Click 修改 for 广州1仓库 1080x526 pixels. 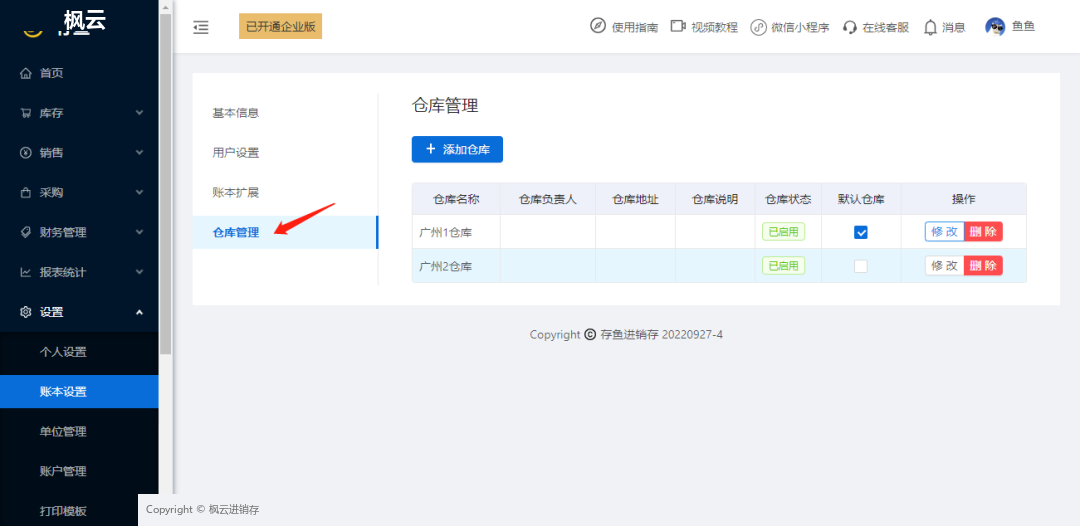click(945, 232)
